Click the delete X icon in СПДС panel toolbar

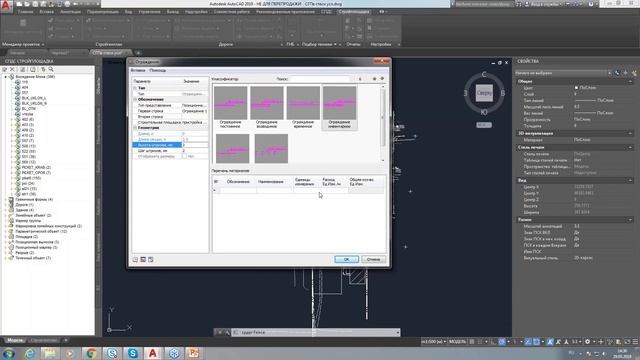tap(12, 70)
